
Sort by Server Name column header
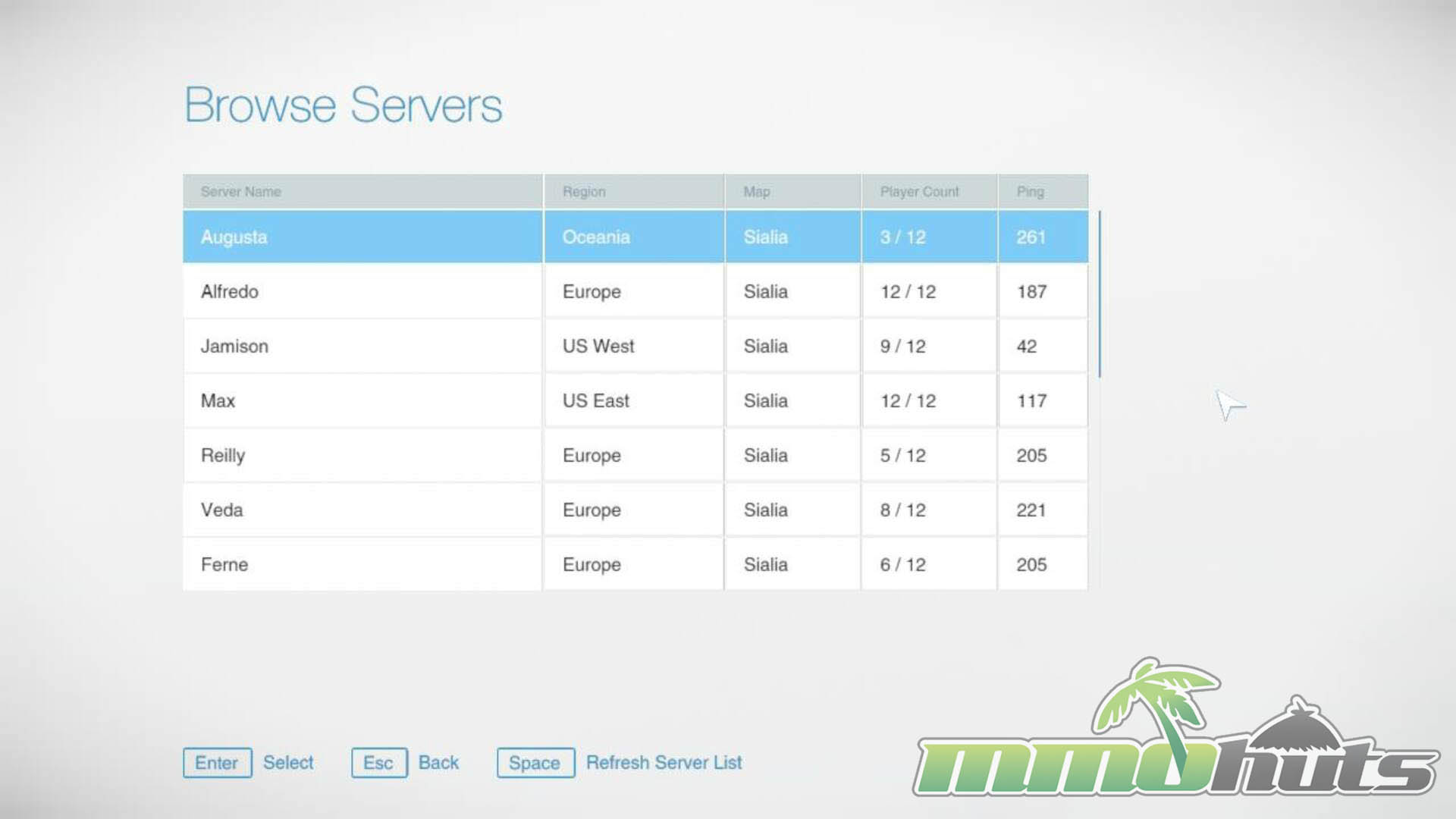(241, 192)
